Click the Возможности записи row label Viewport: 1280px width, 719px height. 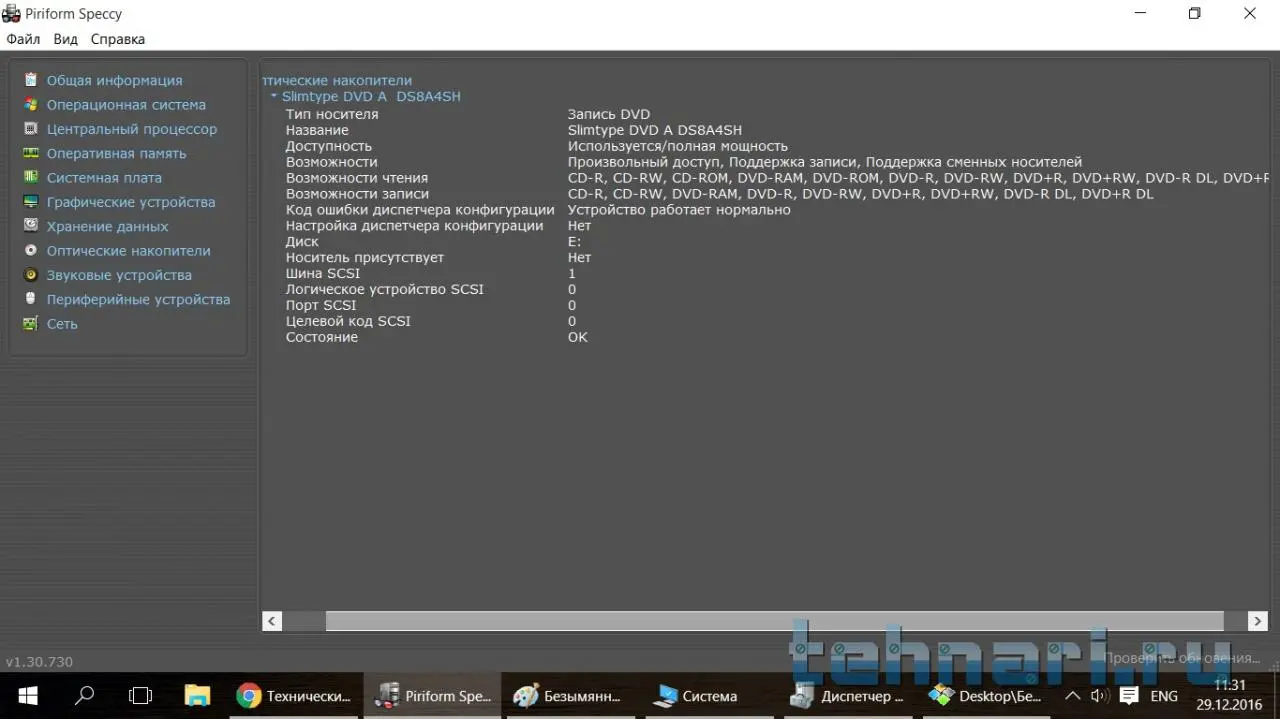tap(357, 194)
